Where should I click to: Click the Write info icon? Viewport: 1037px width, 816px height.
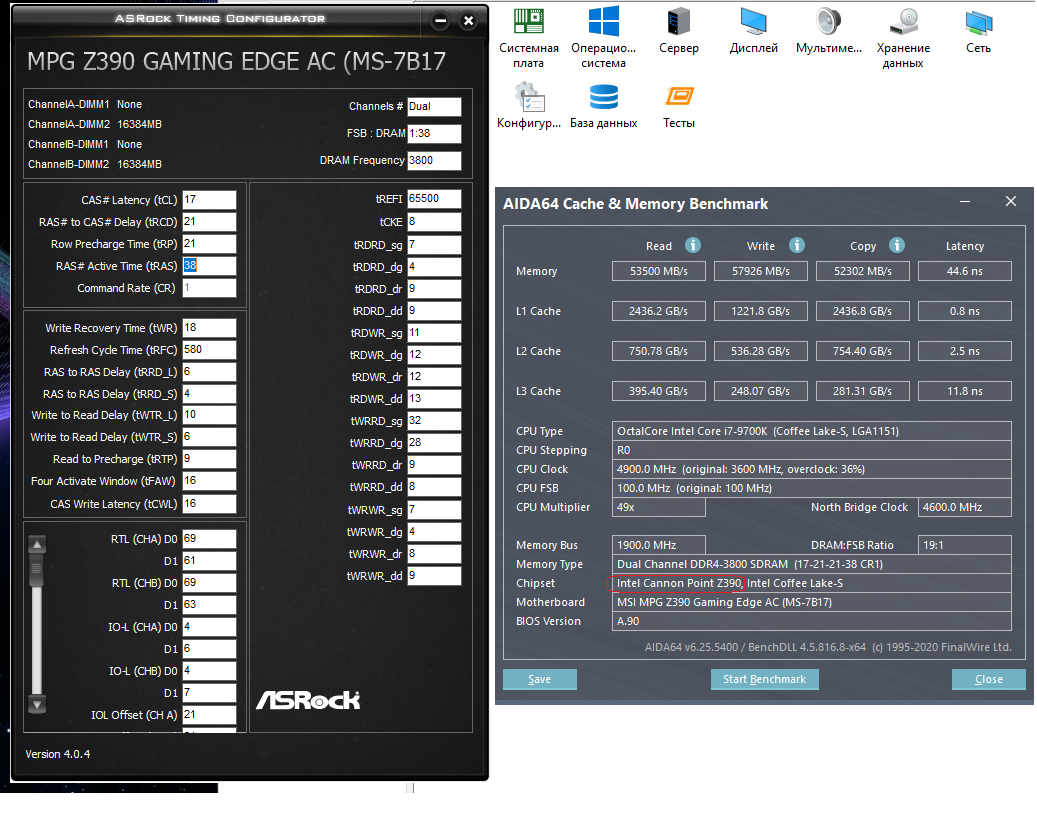(796, 245)
